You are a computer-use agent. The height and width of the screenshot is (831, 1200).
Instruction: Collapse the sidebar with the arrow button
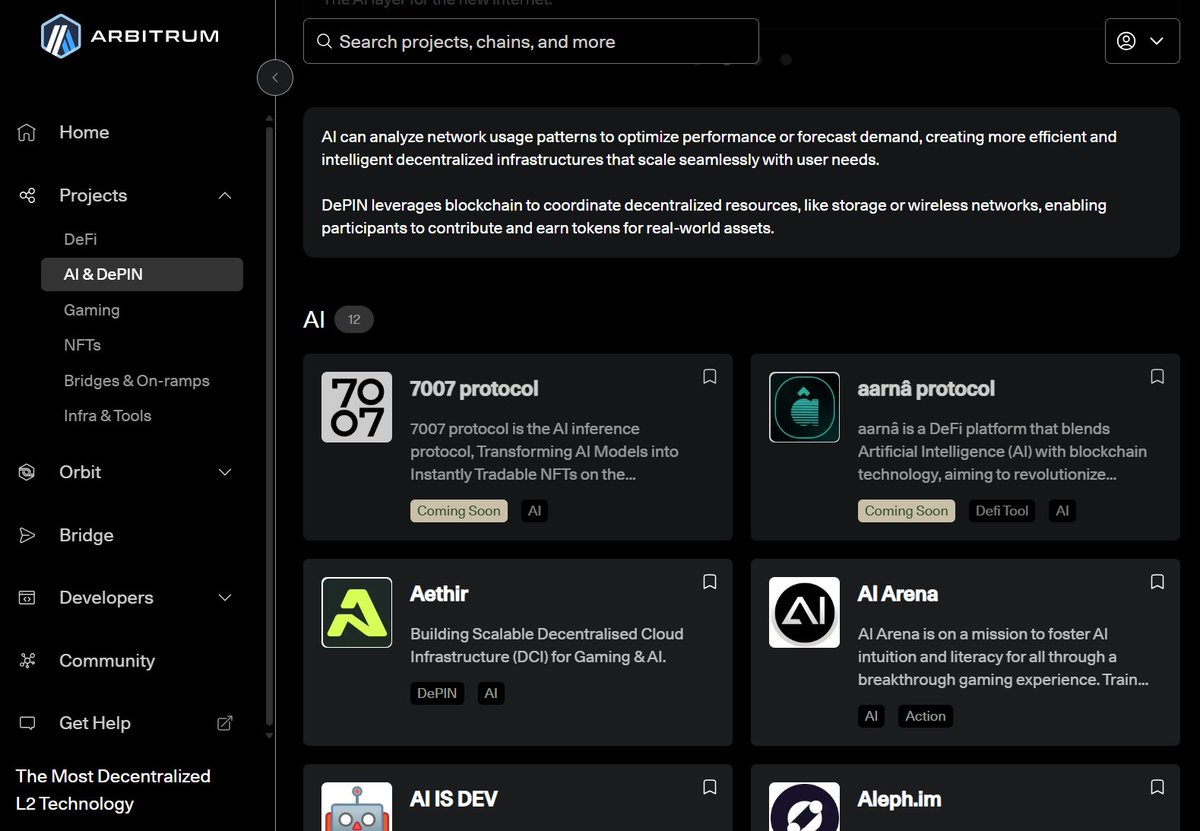tap(275, 77)
